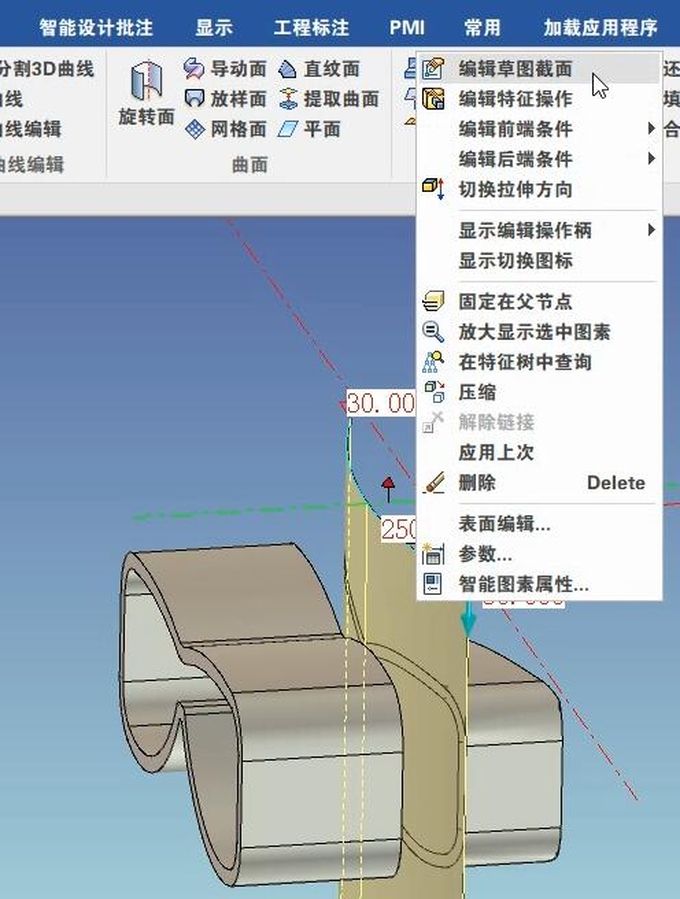Switch to the 显示 ribbon tab
Viewport: 680px width, 899px height.
(x=214, y=28)
